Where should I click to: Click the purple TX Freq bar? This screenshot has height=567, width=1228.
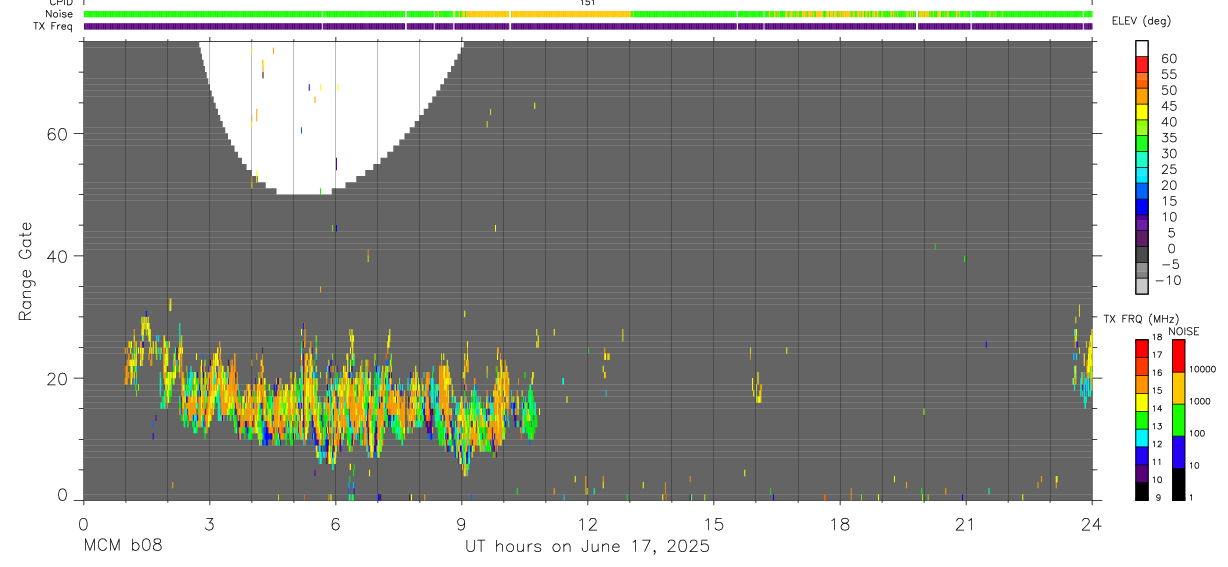[587, 26]
